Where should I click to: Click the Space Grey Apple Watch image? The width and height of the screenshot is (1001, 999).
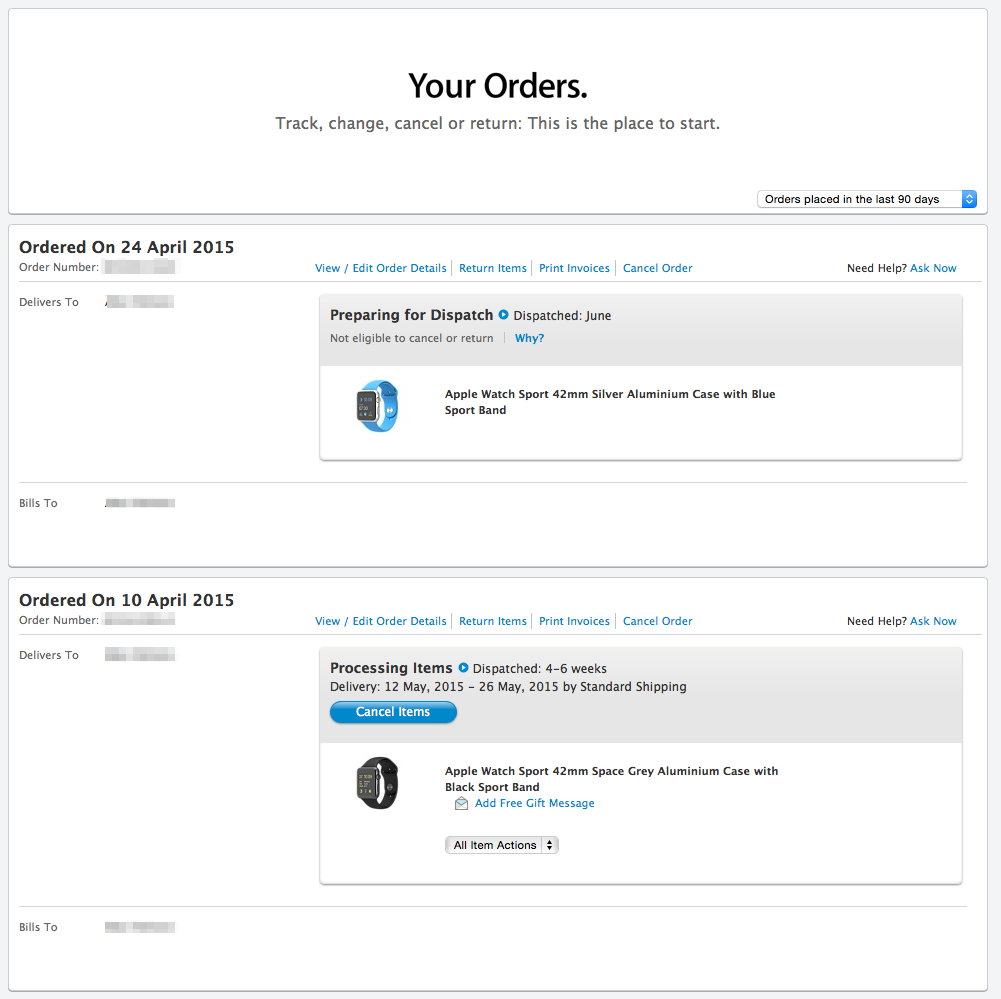[377, 783]
